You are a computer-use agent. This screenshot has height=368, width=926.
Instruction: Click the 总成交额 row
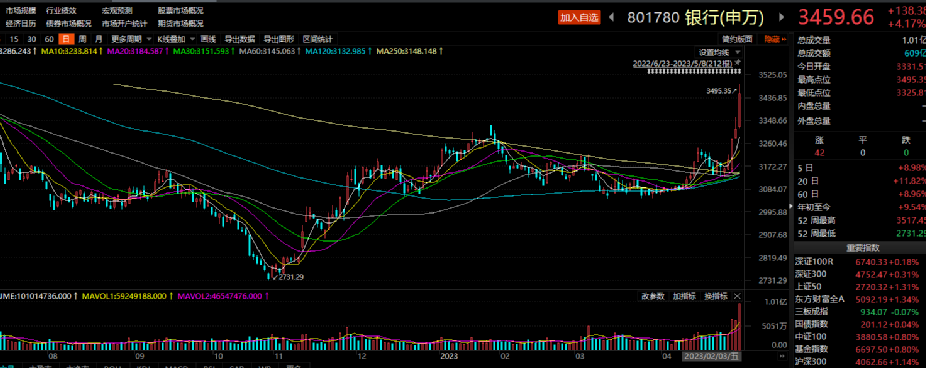tap(860, 53)
